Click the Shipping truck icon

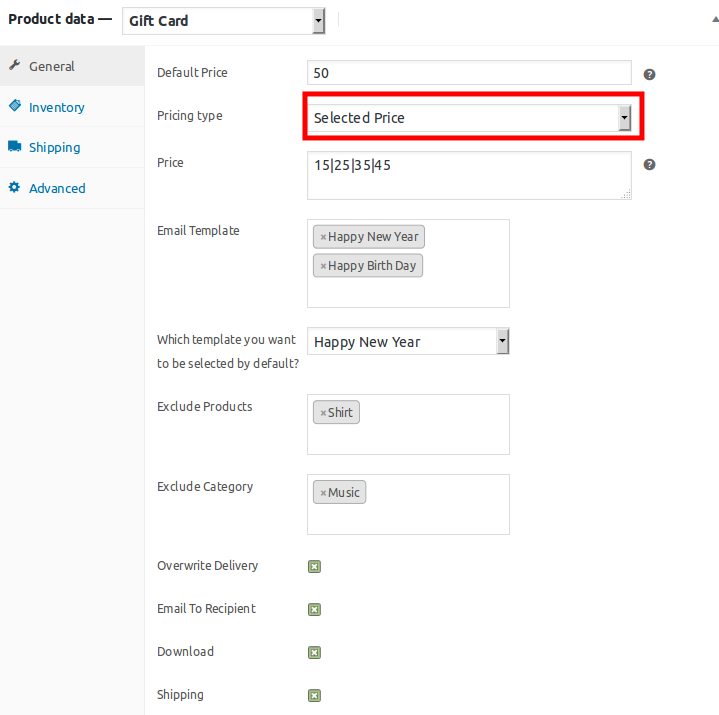[15, 146]
